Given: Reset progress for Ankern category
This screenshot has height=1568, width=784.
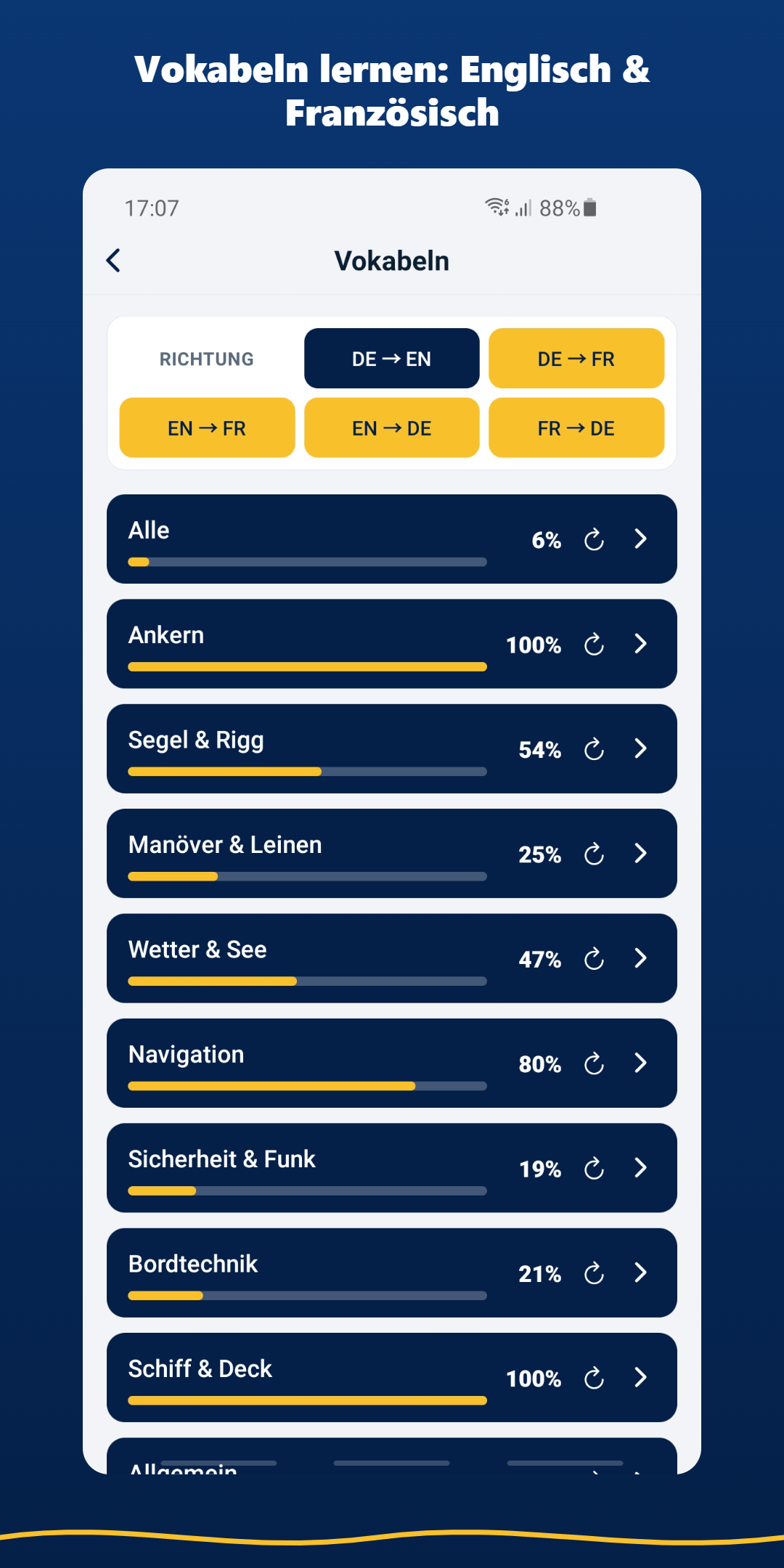Looking at the screenshot, I should pos(594,644).
